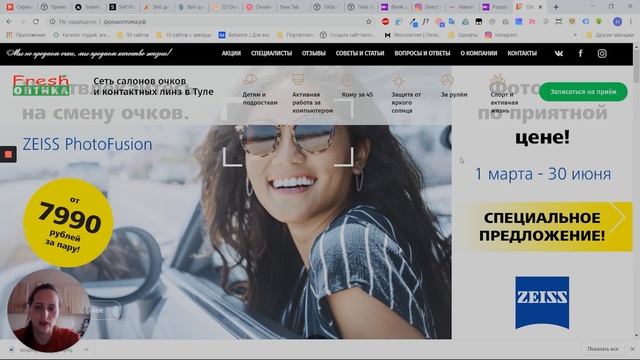
Task: Open the ВОПРОСЫ И ОТВЕТЫ menu item
Action: pos(422,53)
